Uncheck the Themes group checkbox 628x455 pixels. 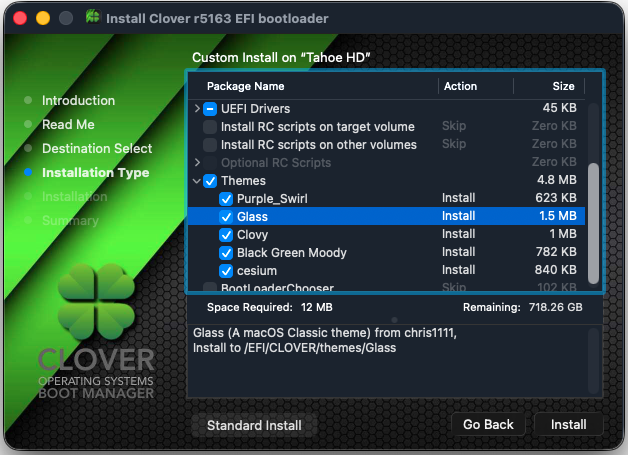210,181
